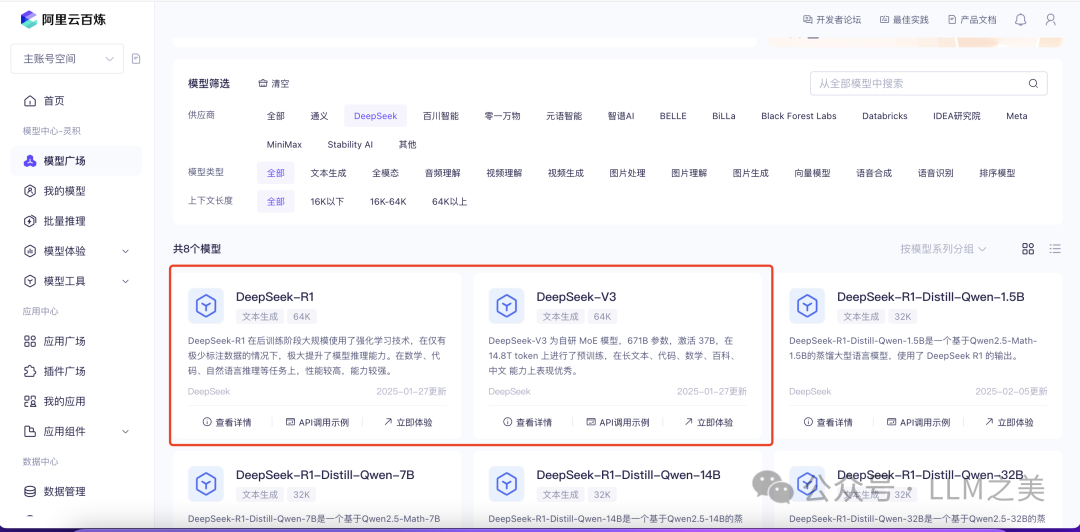1080x532 pixels.
Task: Open 最佳实践 link
Action: pyautogui.click(x=904, y=19)
